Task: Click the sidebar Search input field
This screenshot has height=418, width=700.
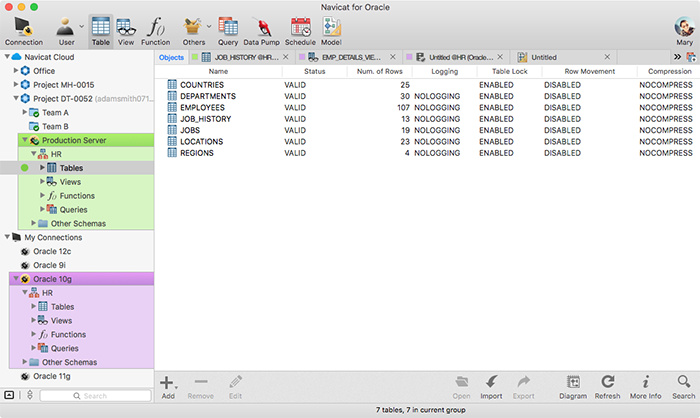Action: tap(95, 396)
